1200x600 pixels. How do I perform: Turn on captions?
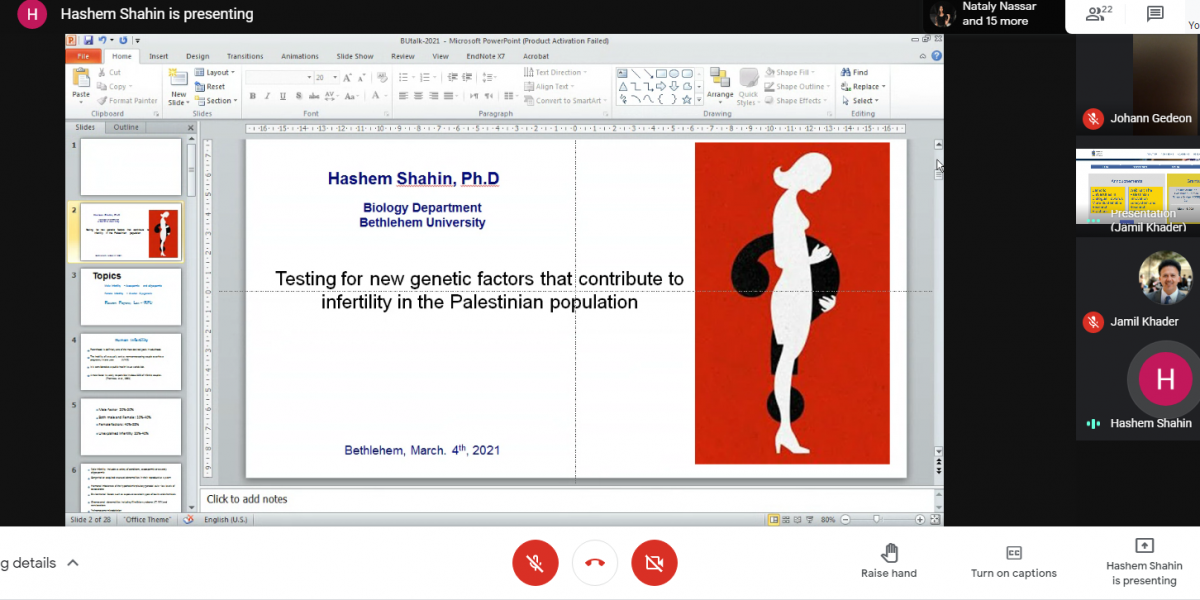tap(1013, 561)
